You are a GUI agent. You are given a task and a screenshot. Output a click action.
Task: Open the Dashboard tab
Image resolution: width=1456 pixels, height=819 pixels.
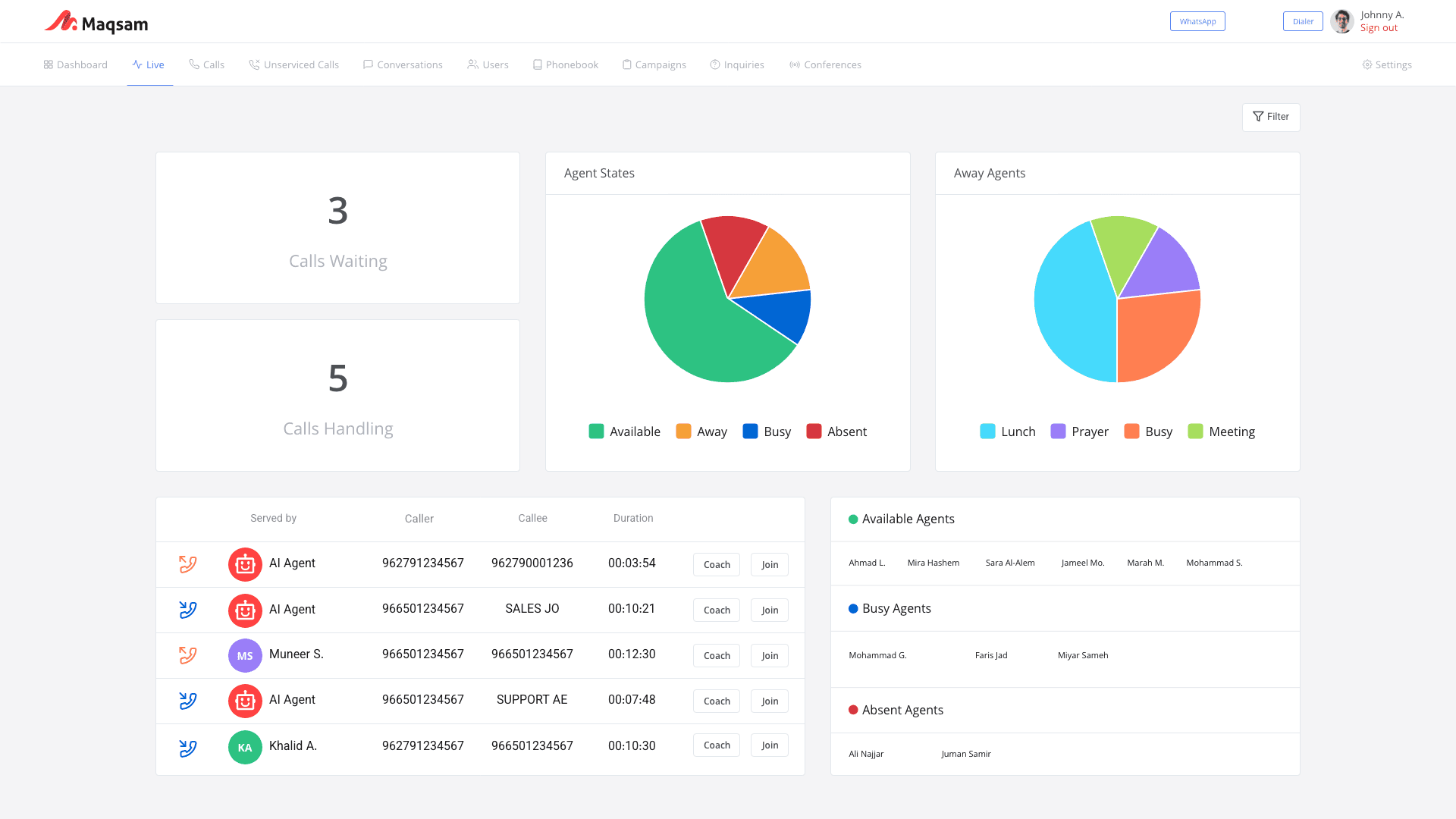[x=75, y=64]
